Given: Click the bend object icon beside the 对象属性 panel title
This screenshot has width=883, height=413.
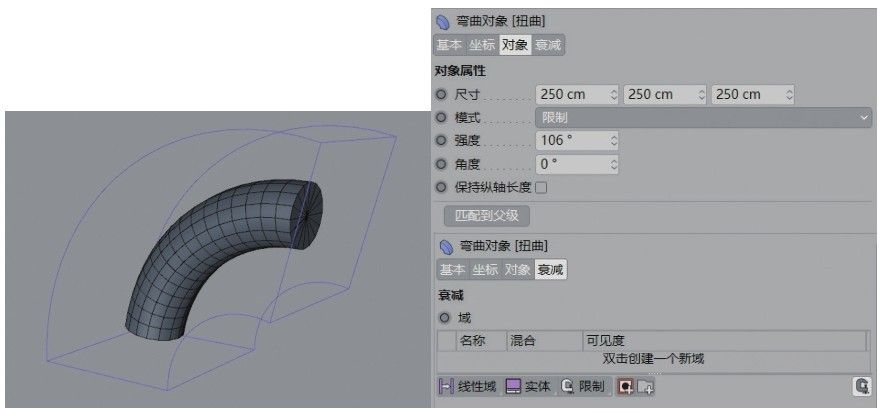Looking at the screenshot, I should [x=443, y=22].
